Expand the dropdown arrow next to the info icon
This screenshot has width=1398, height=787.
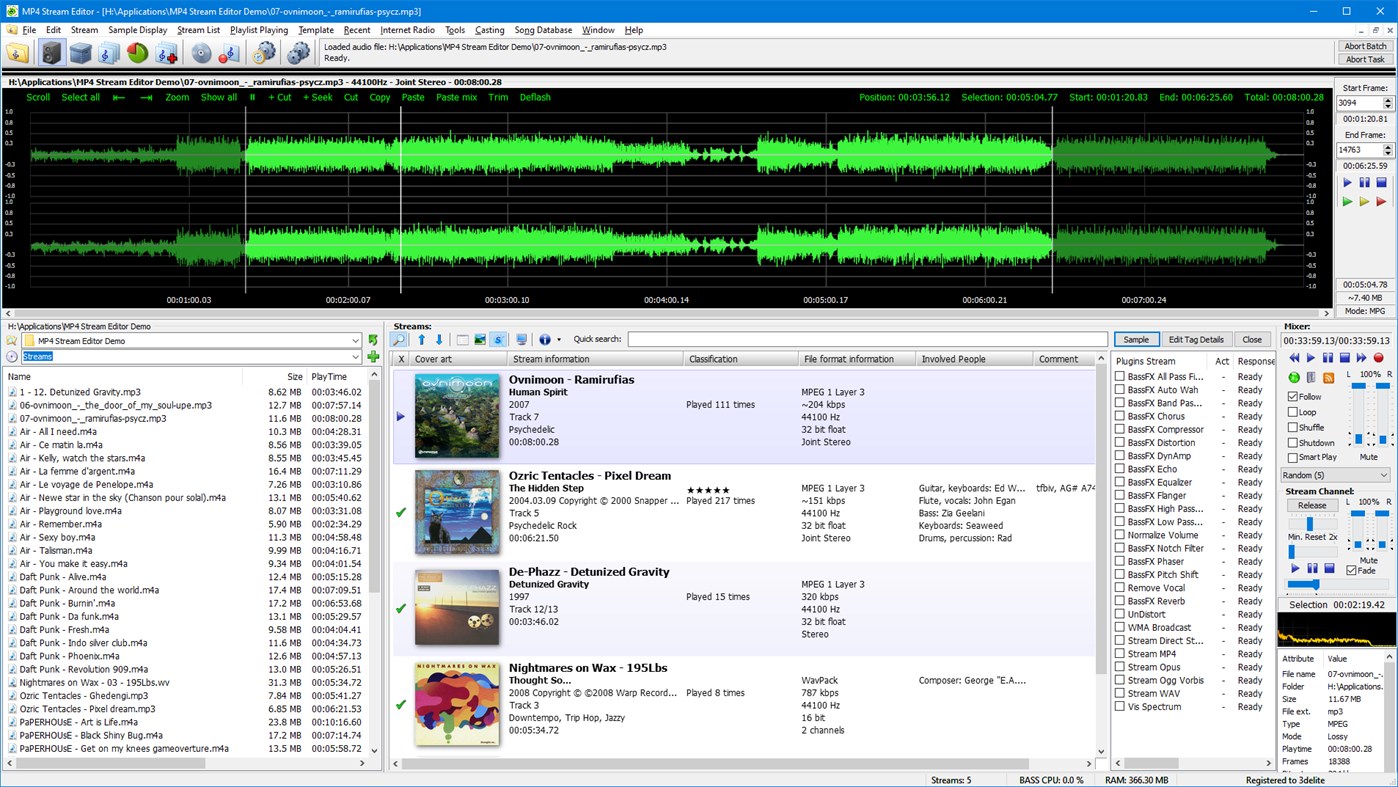click(559, 339)
